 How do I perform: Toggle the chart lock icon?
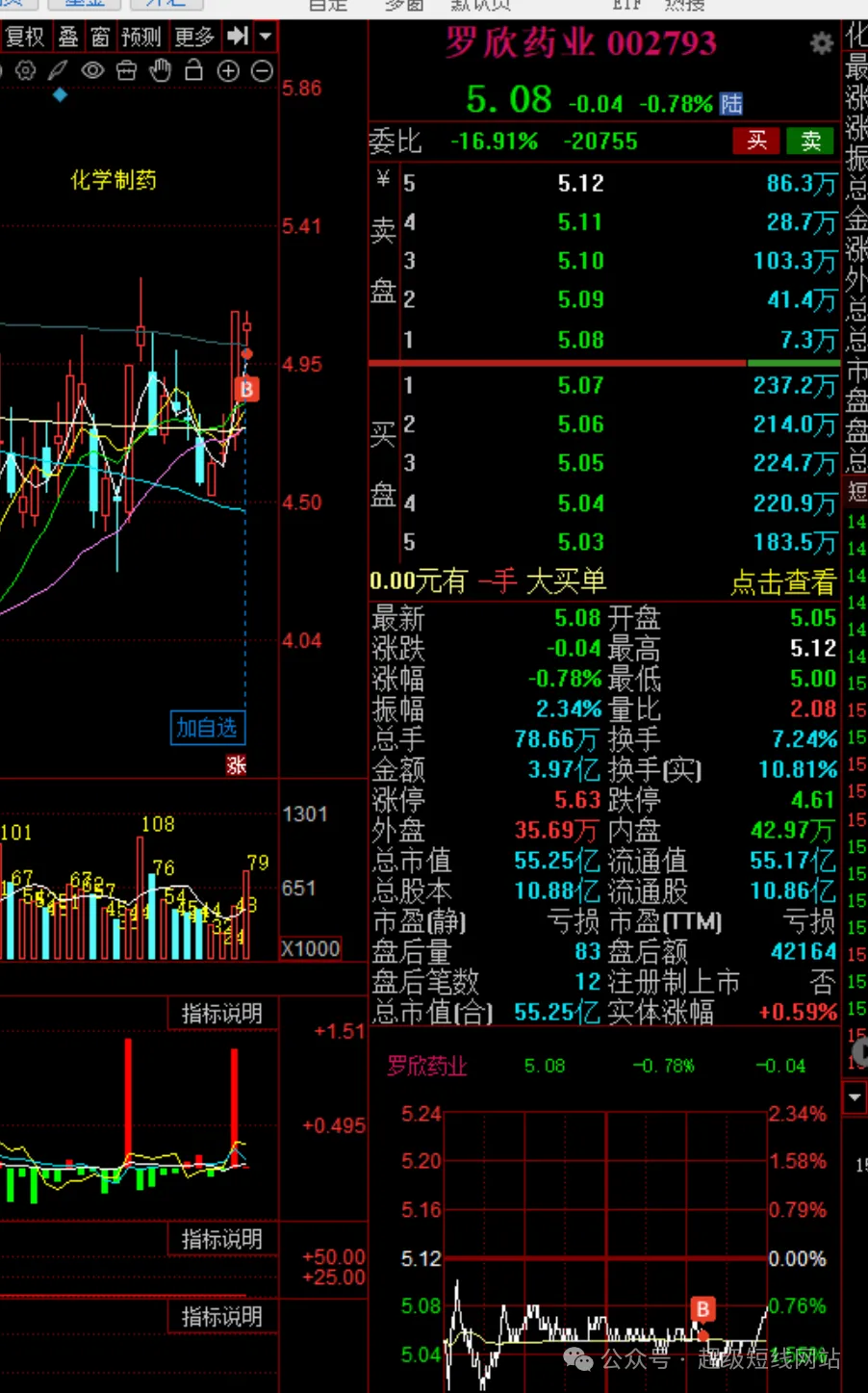point(193,70)
